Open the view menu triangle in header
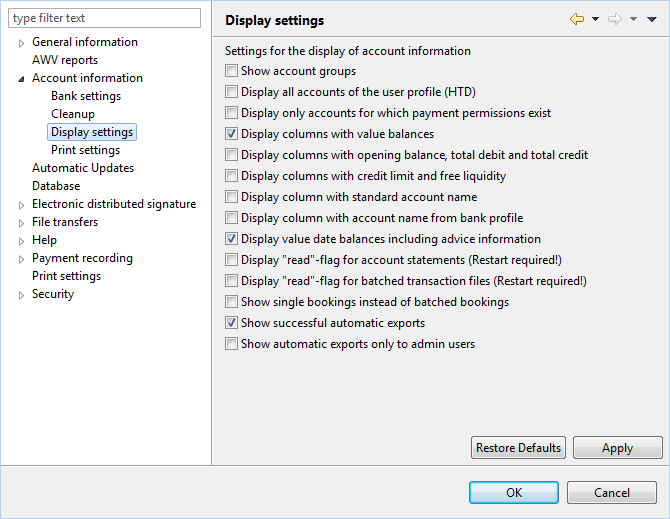 pyautogui.click(x=652, y=19)
